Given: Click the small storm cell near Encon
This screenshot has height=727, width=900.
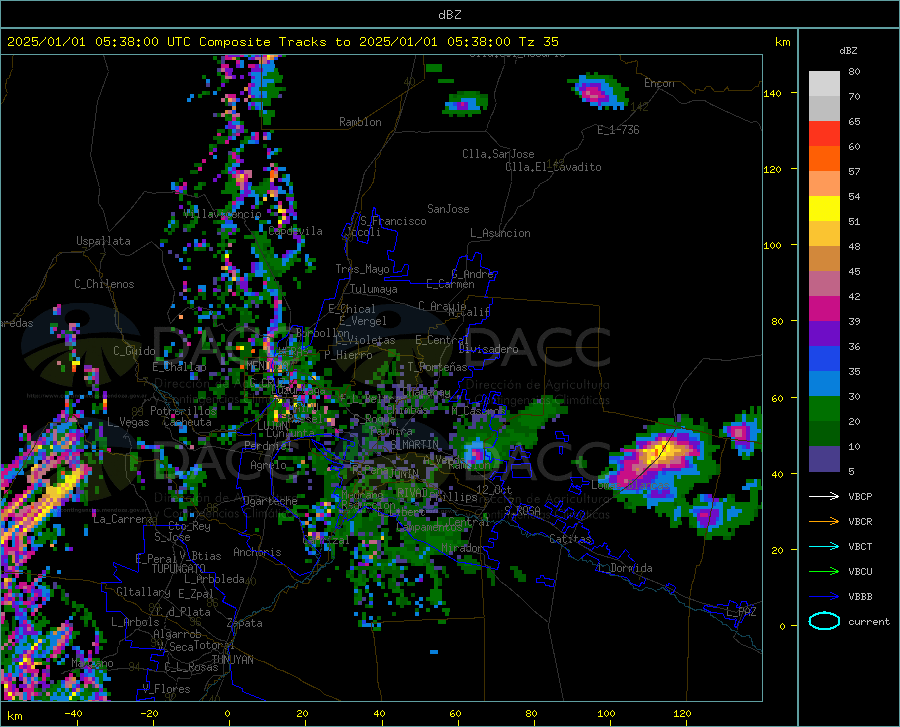Looking at the screenshot, I should point(598,91).
